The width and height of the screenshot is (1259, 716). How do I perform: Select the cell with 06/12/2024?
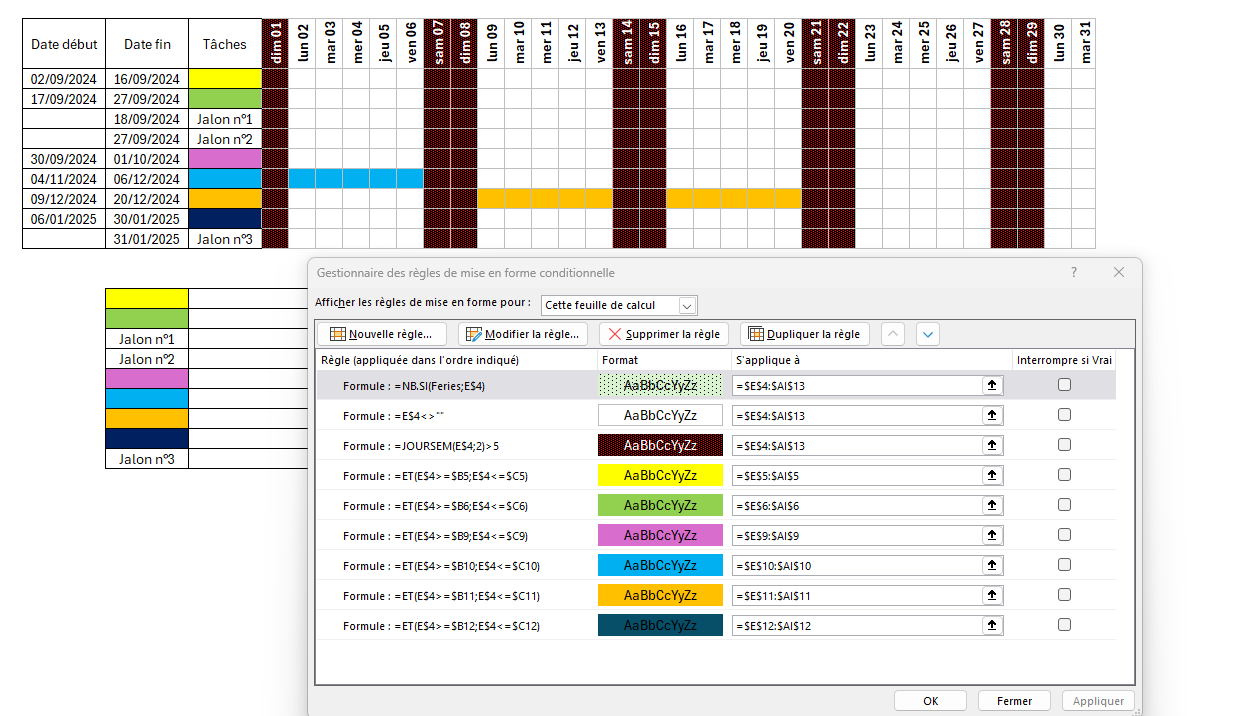coord(147,179)
